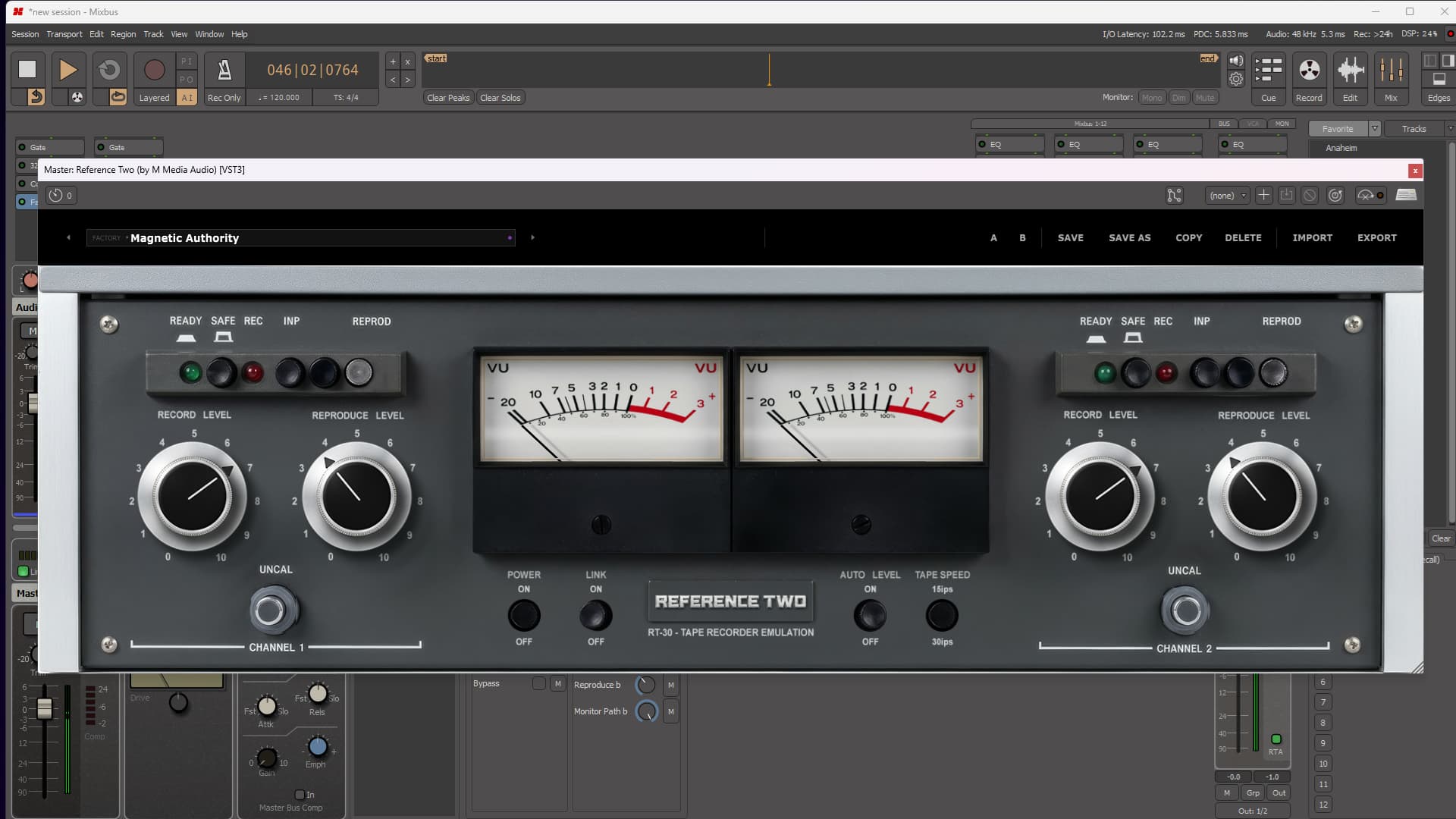Reset plugin parameters icon
1456x819 pixels.
(1335, 196)
